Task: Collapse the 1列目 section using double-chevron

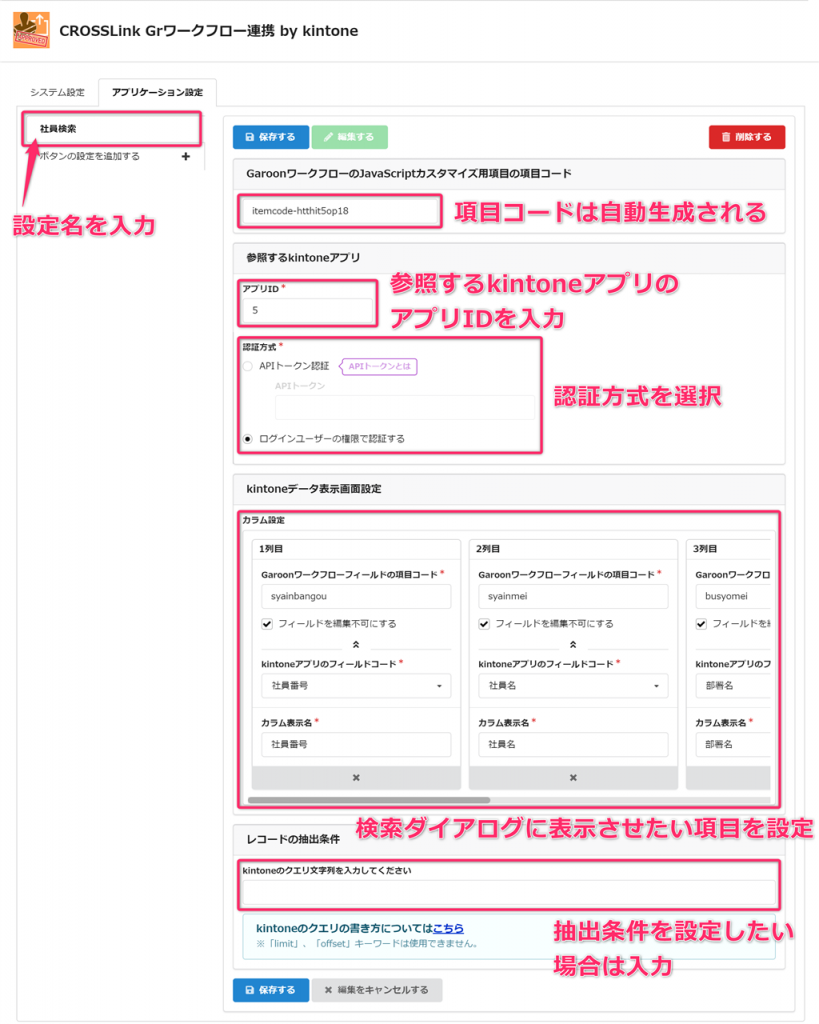Action: 356,645
